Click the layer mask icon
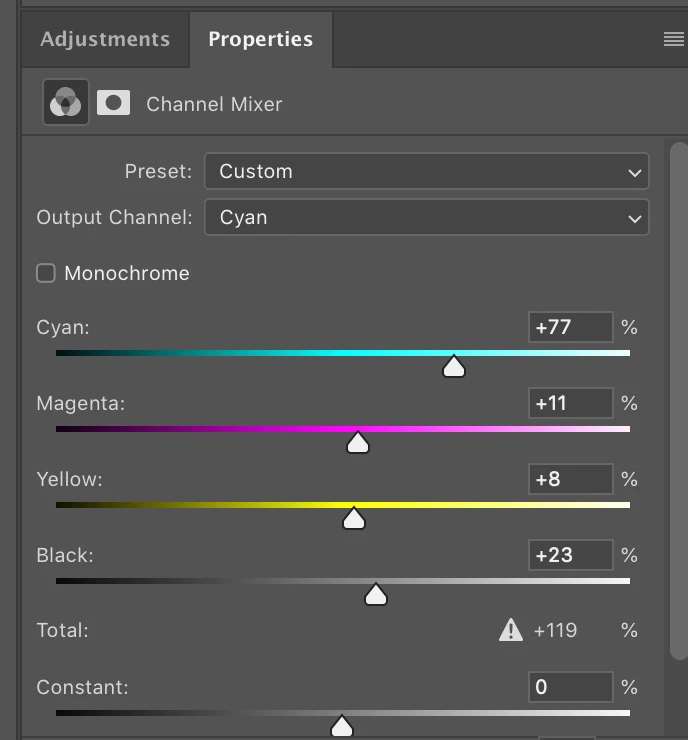This screenshot has height=740, width=688. (113, 102)
